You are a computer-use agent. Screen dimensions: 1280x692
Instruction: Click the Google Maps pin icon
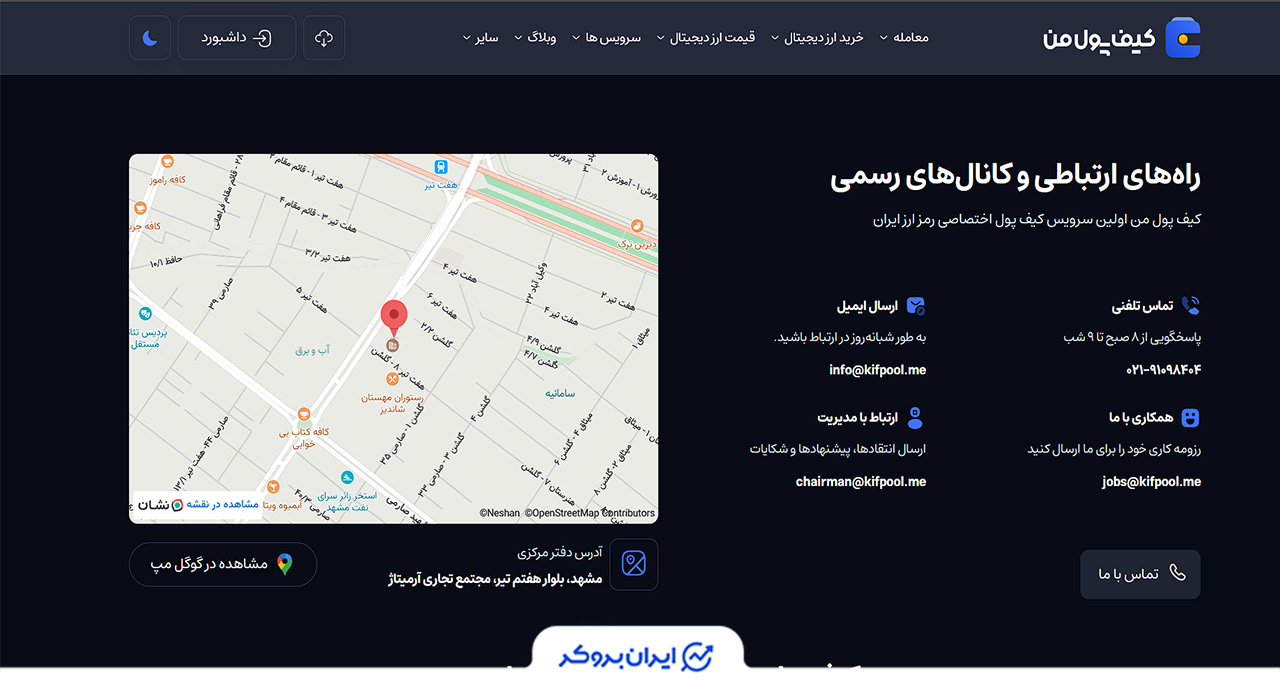pos(285,564)
